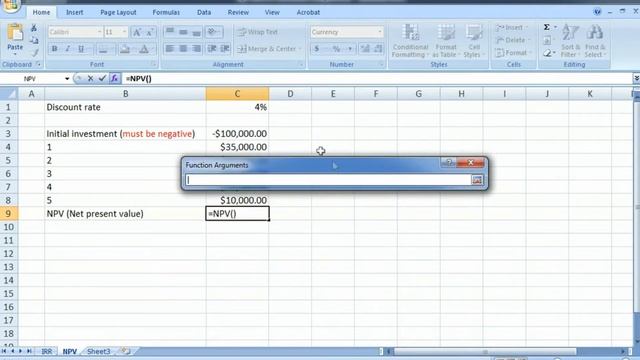Click the Function Arguments help question mark

449,162
